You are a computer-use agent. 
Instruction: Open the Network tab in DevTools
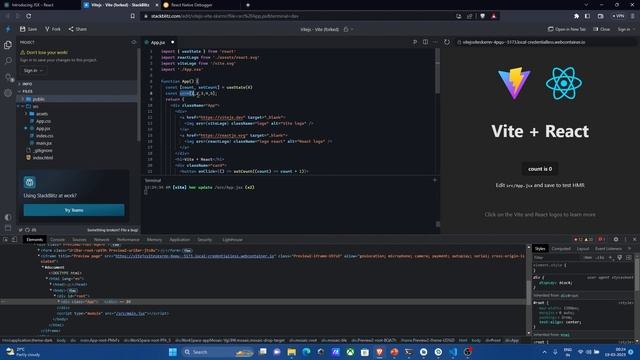[x=101, y=240]
